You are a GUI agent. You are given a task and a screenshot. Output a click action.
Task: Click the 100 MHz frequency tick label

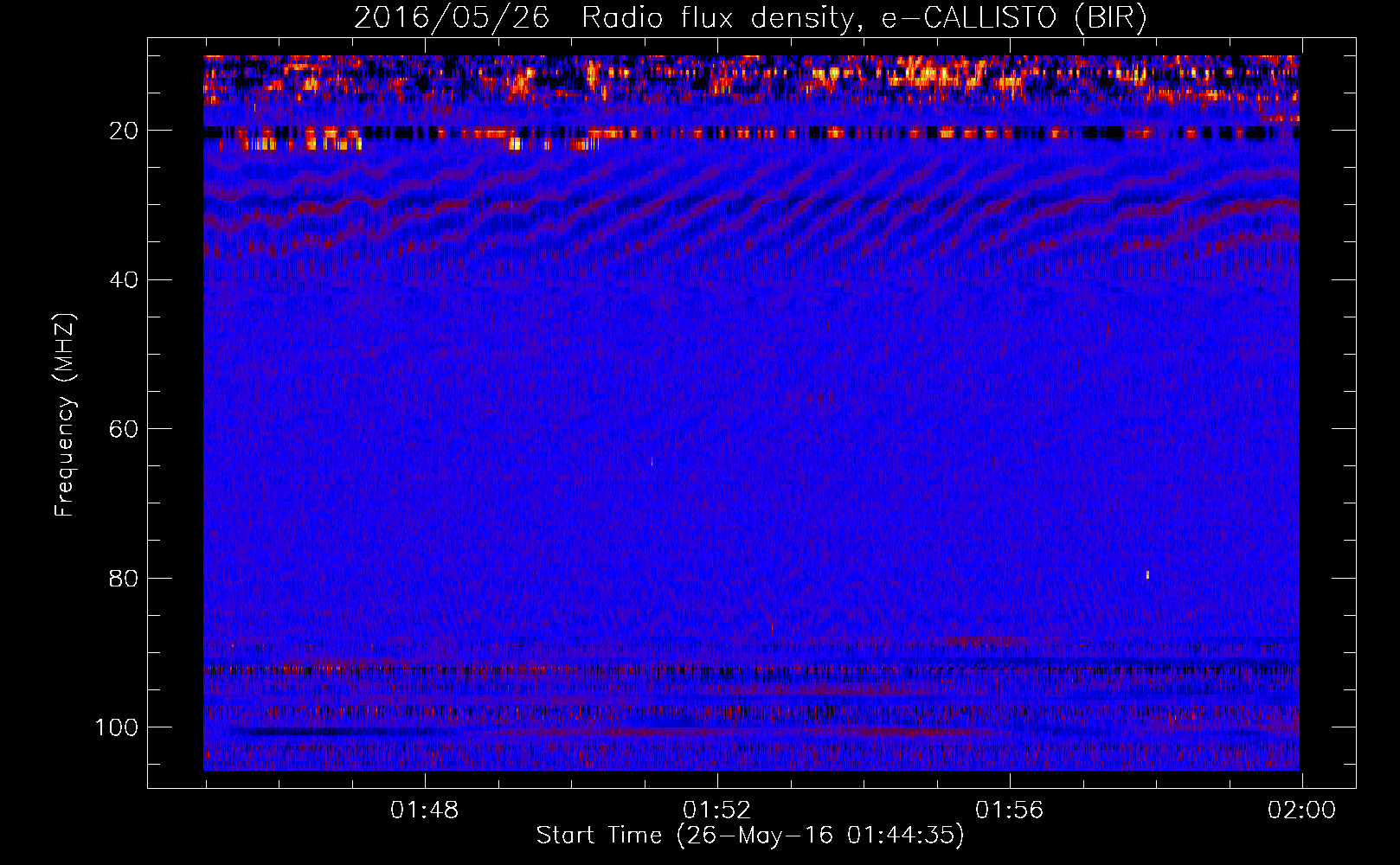click(117, 727)
